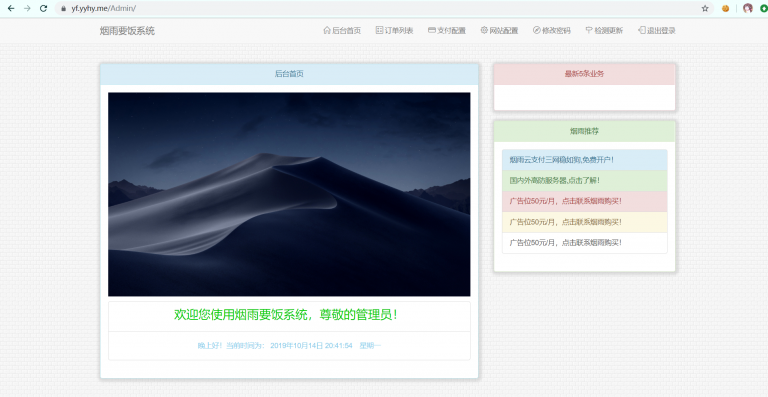Screen dimensions: 768x397
Task: Choose 检测更新 in the navigation bar
Action: tap(604, 30)
